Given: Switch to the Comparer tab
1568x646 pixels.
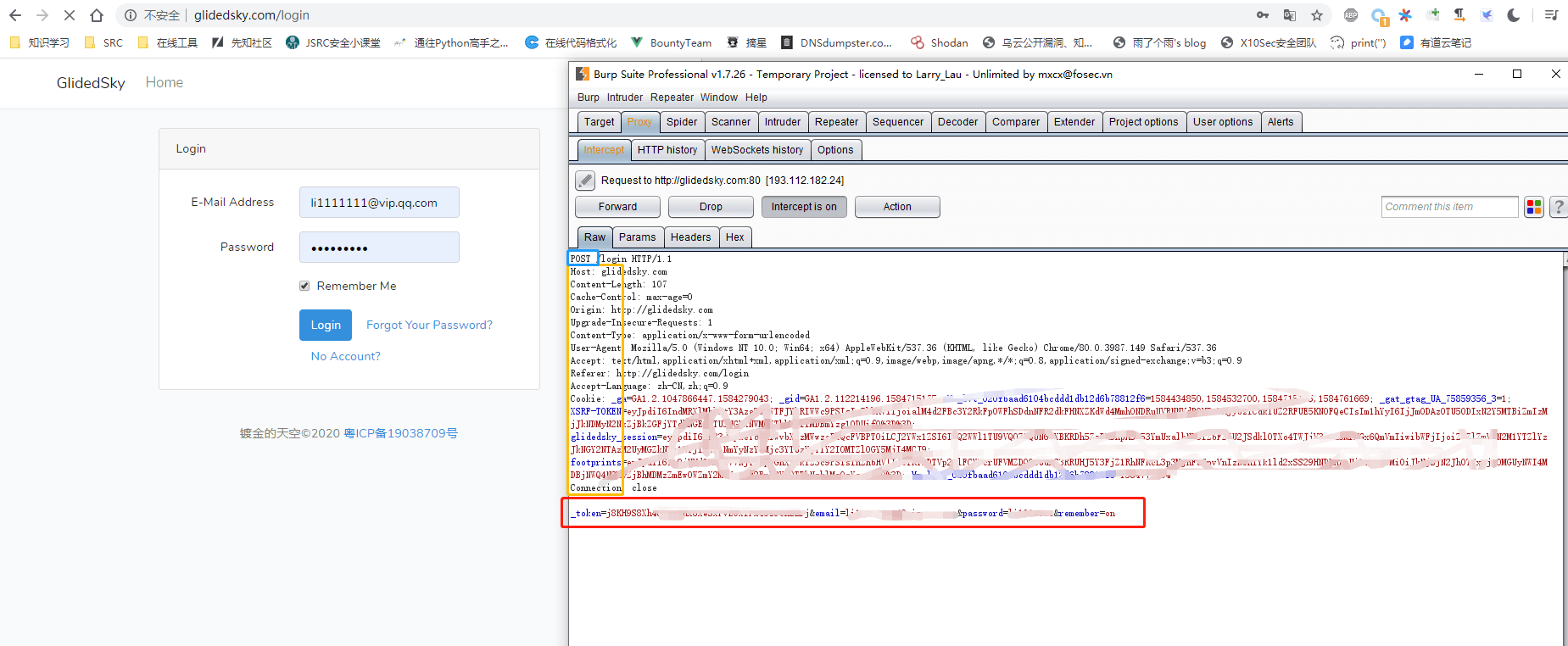Looking at the screenshot, I should (1016, 122).
